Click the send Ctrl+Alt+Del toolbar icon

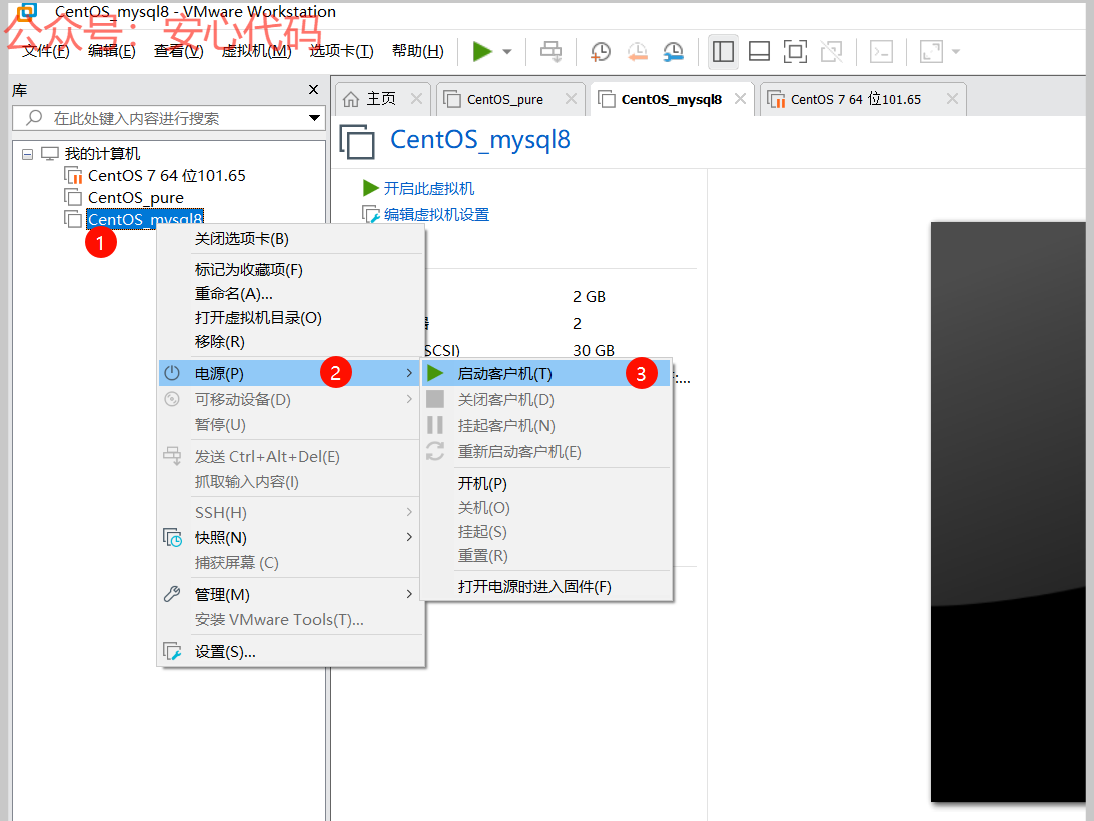tap(551, 51)
